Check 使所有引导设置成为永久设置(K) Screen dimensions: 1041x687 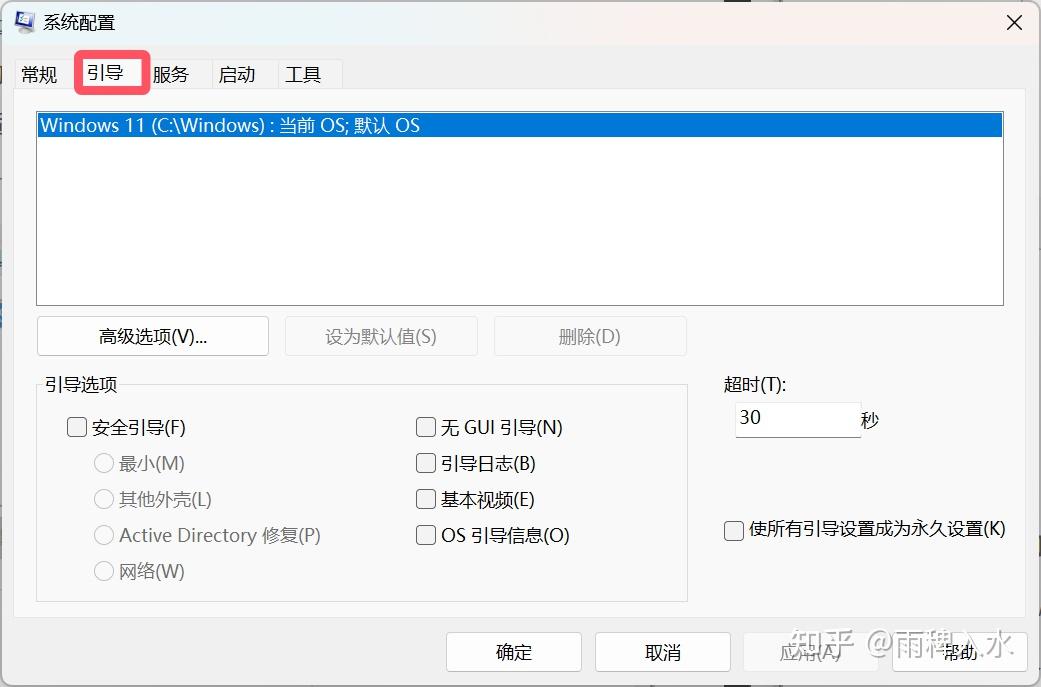(734, 530)
